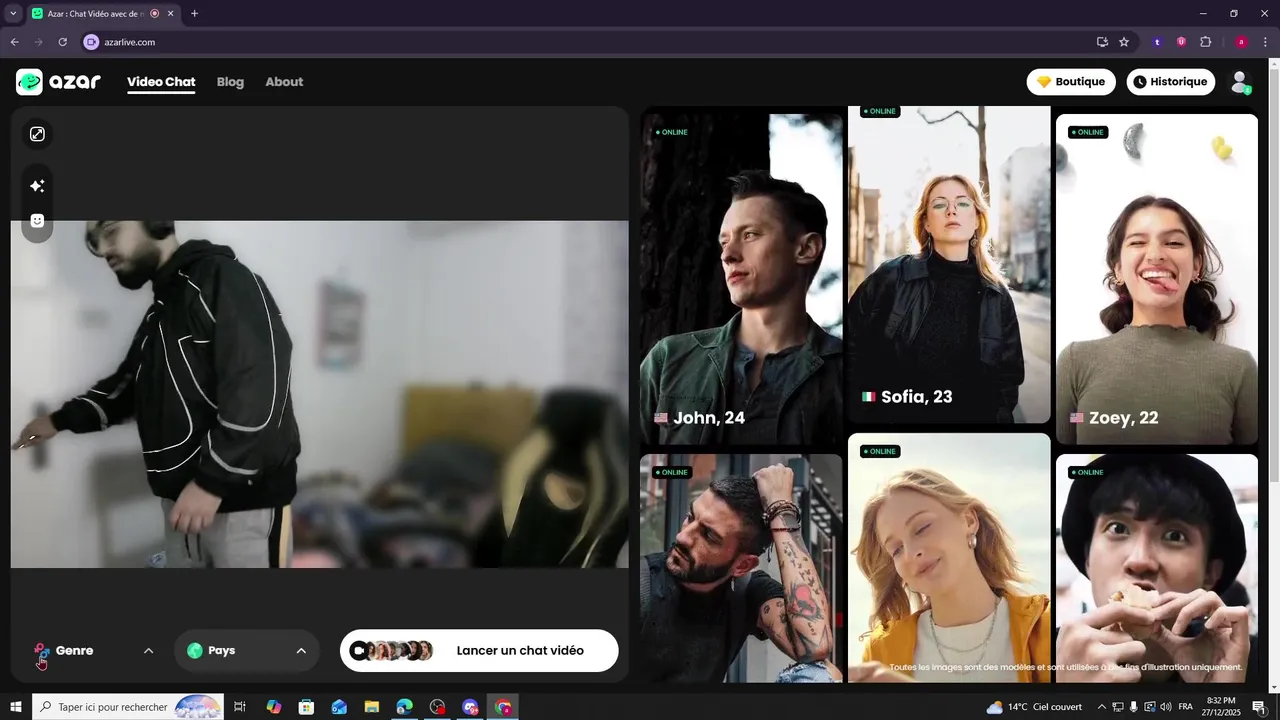
Task: Open a new browser tab
Action: (x=194, y=14)
